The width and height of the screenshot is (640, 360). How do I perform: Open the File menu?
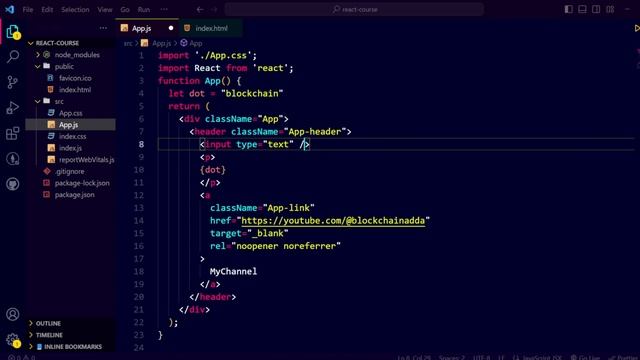28,9
